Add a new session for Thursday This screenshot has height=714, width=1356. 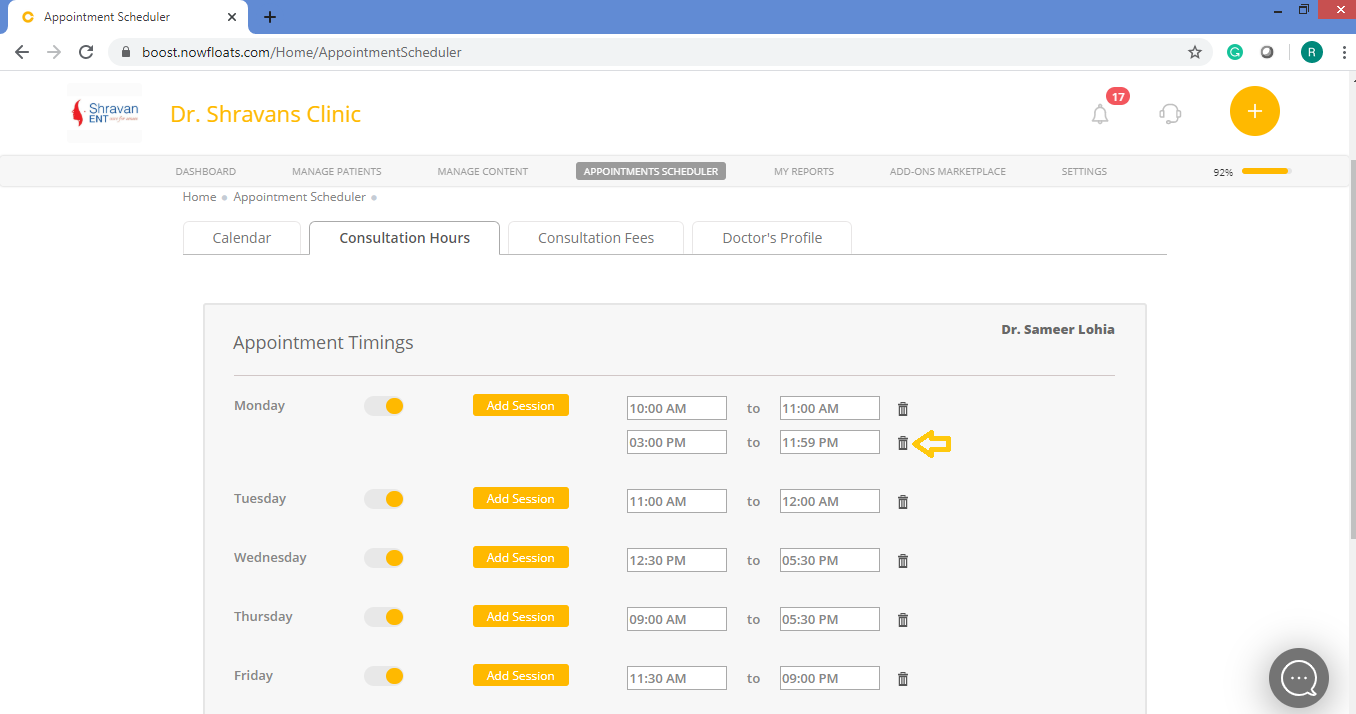tap(520, 616)
